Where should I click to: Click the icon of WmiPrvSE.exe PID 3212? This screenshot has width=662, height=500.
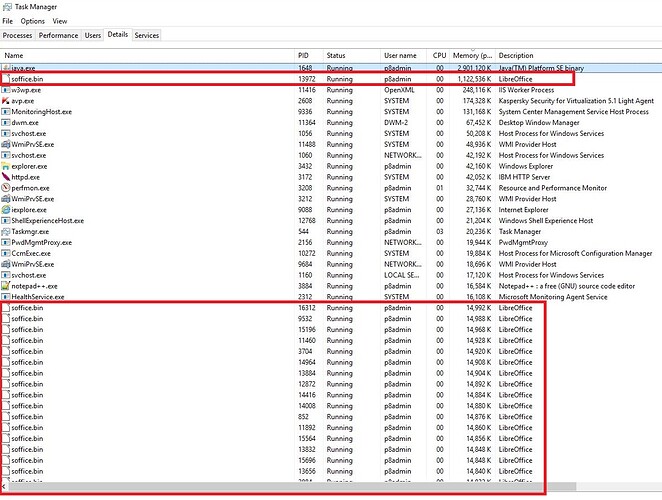coord(5,199)
